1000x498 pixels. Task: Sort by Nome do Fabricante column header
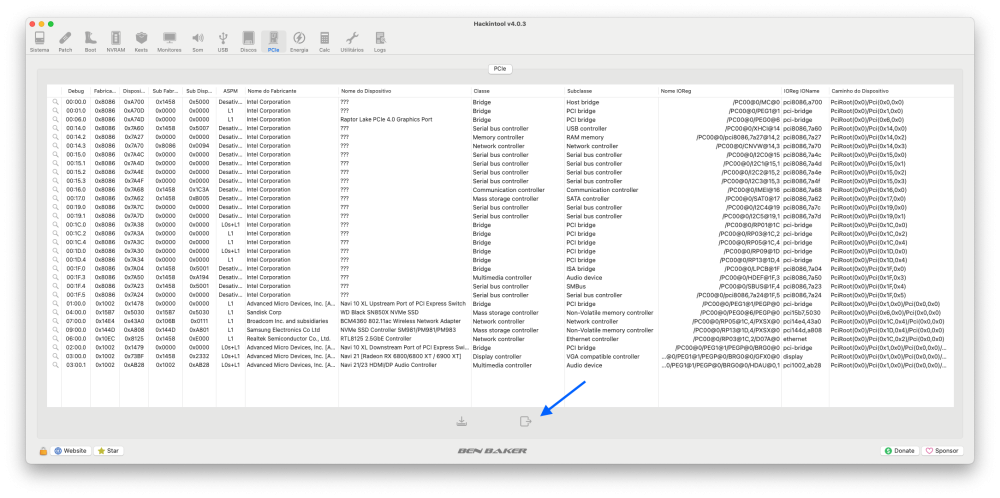[291, 91]
